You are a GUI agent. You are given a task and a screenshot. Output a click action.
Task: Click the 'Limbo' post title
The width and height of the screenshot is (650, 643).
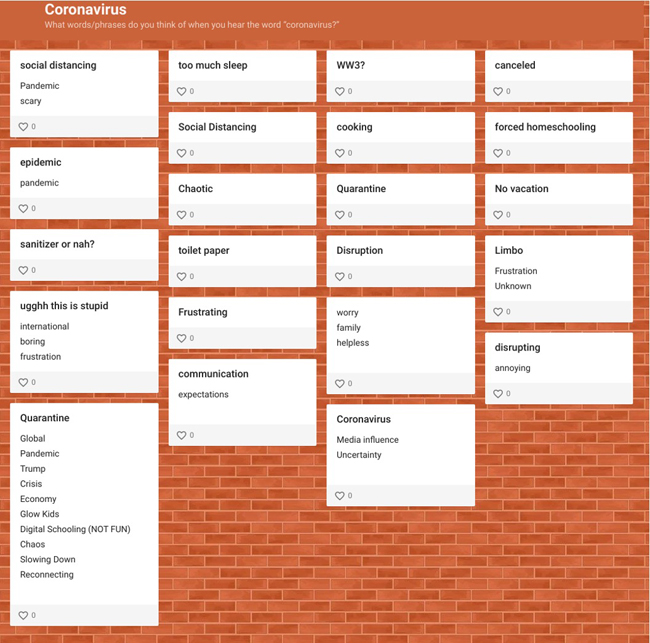[509, 250]
